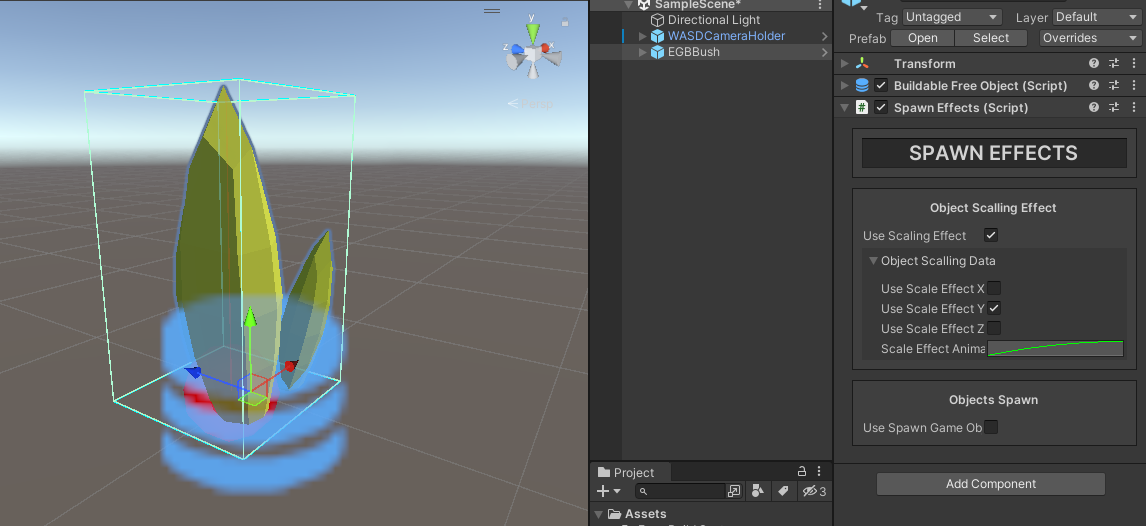Select Directional Light in Hierarchy

[x=714, y=20]
